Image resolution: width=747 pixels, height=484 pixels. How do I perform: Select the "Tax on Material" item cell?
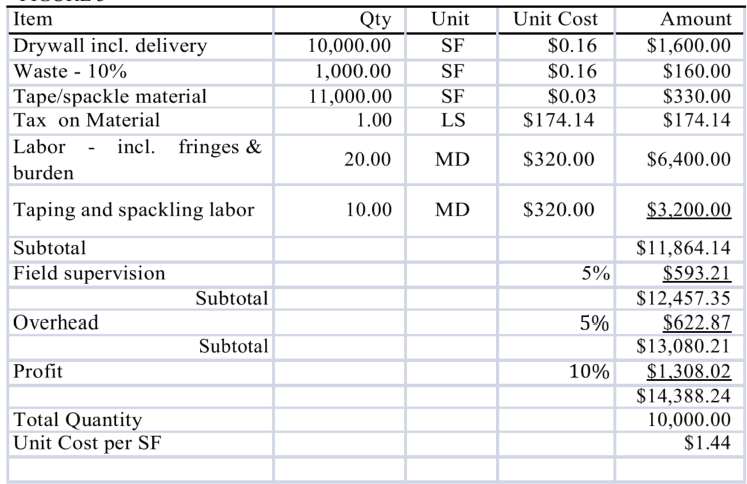pos(80,121)
